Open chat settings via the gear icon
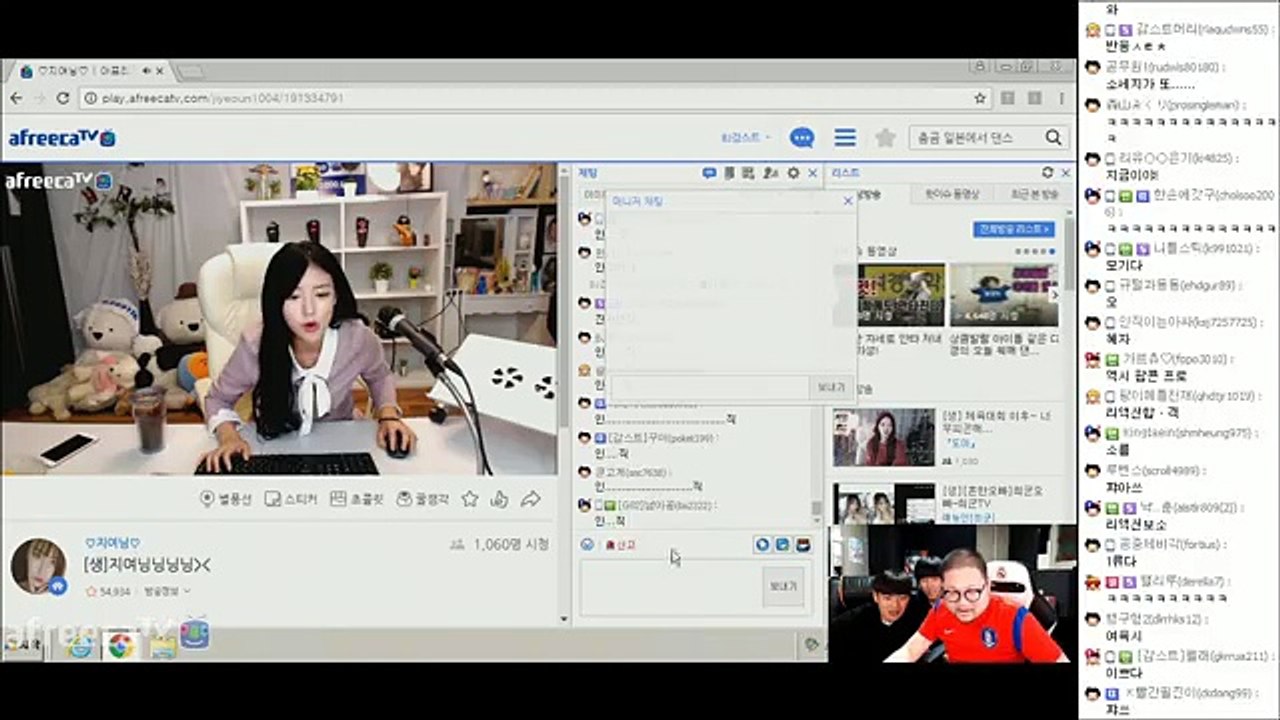This screenshot has width=1280, height=720. pyautogui.click(x=793, y=173)
